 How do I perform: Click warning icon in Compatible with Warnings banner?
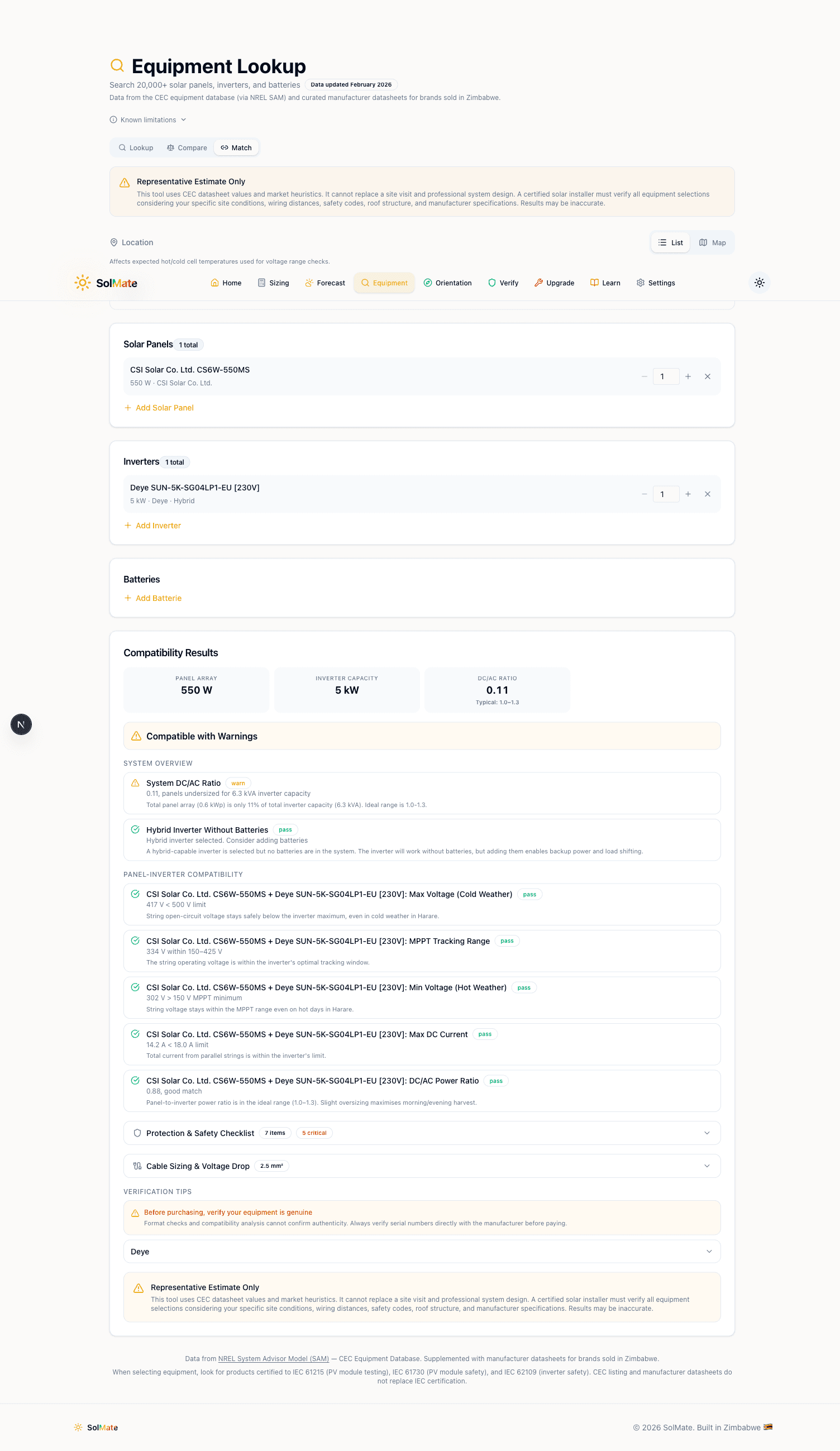pos(136,737)
